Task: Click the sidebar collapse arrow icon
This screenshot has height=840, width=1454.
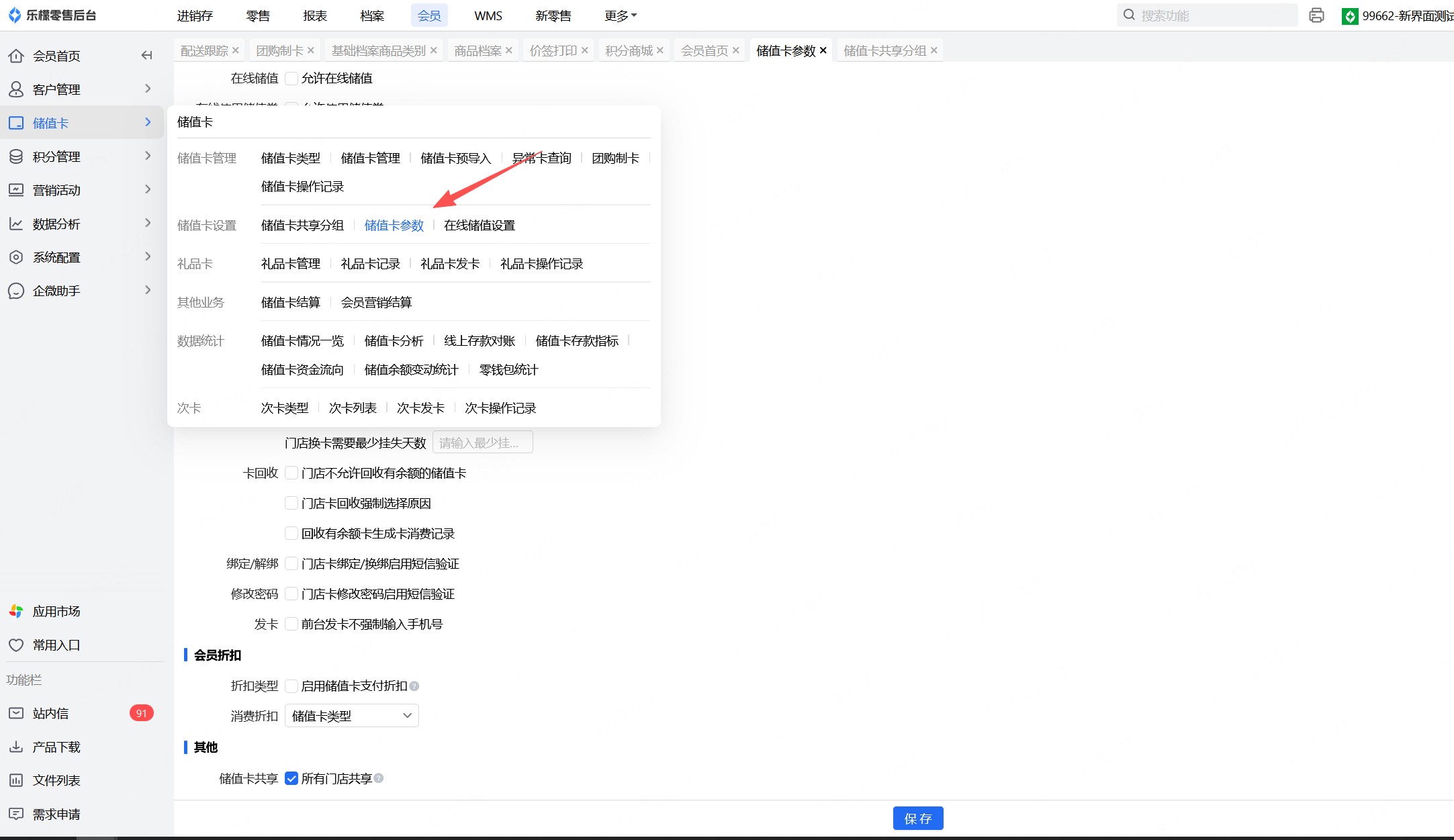Action: 146,56
